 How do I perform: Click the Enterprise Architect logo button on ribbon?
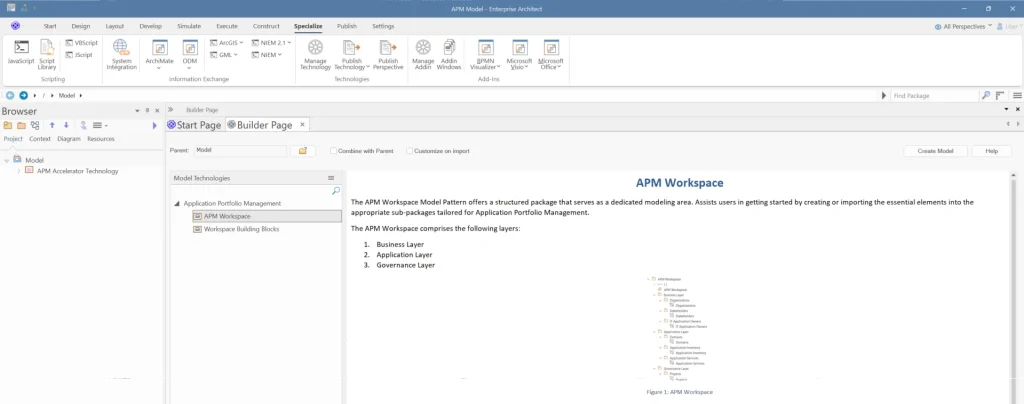pyautogui.click(x=16, y=26)
